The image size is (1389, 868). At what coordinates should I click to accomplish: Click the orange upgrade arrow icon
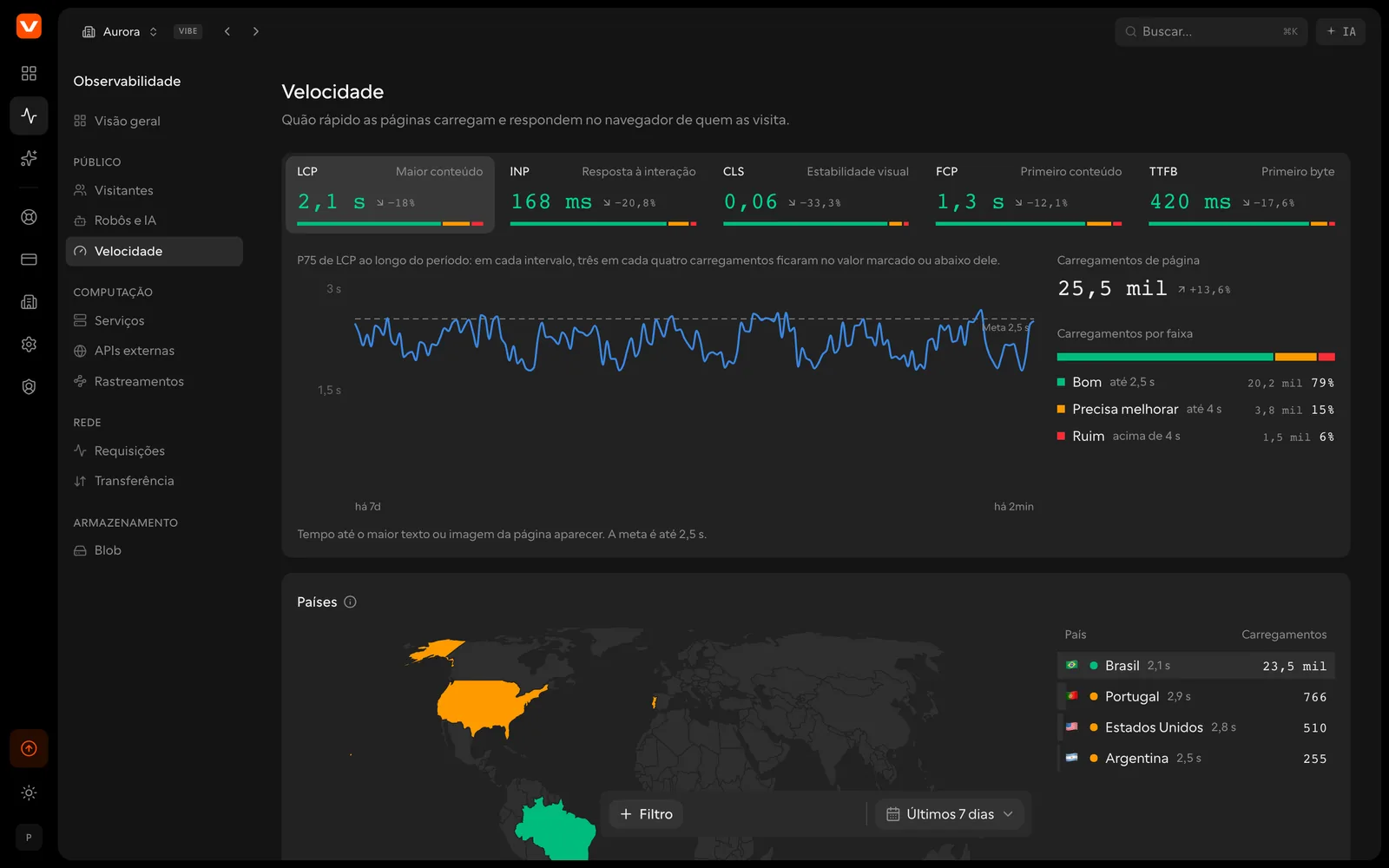click(x=29, y=748)
